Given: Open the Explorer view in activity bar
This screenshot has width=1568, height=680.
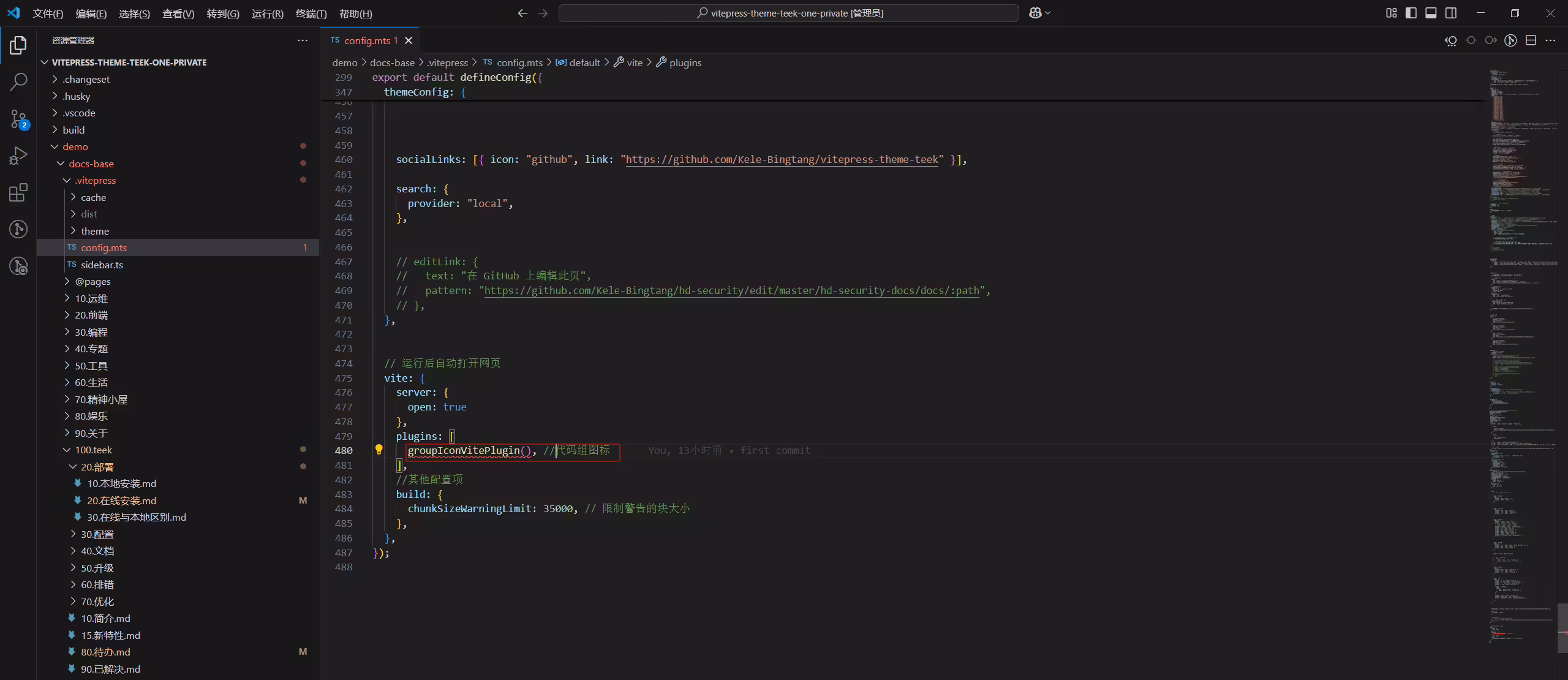Looking at the screenshot, I should (18, 45).
